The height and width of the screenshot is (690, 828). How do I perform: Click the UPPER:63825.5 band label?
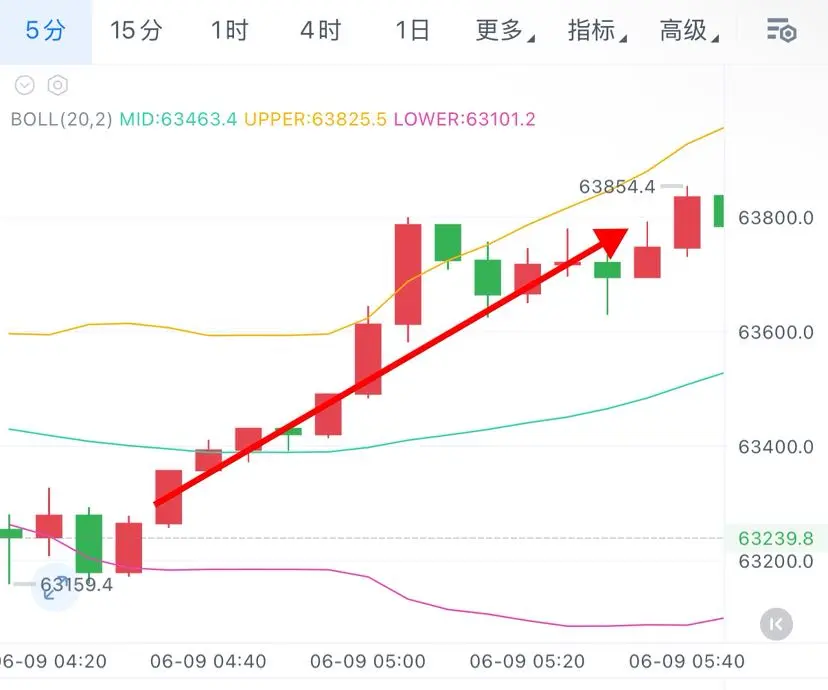pos(315,119)
